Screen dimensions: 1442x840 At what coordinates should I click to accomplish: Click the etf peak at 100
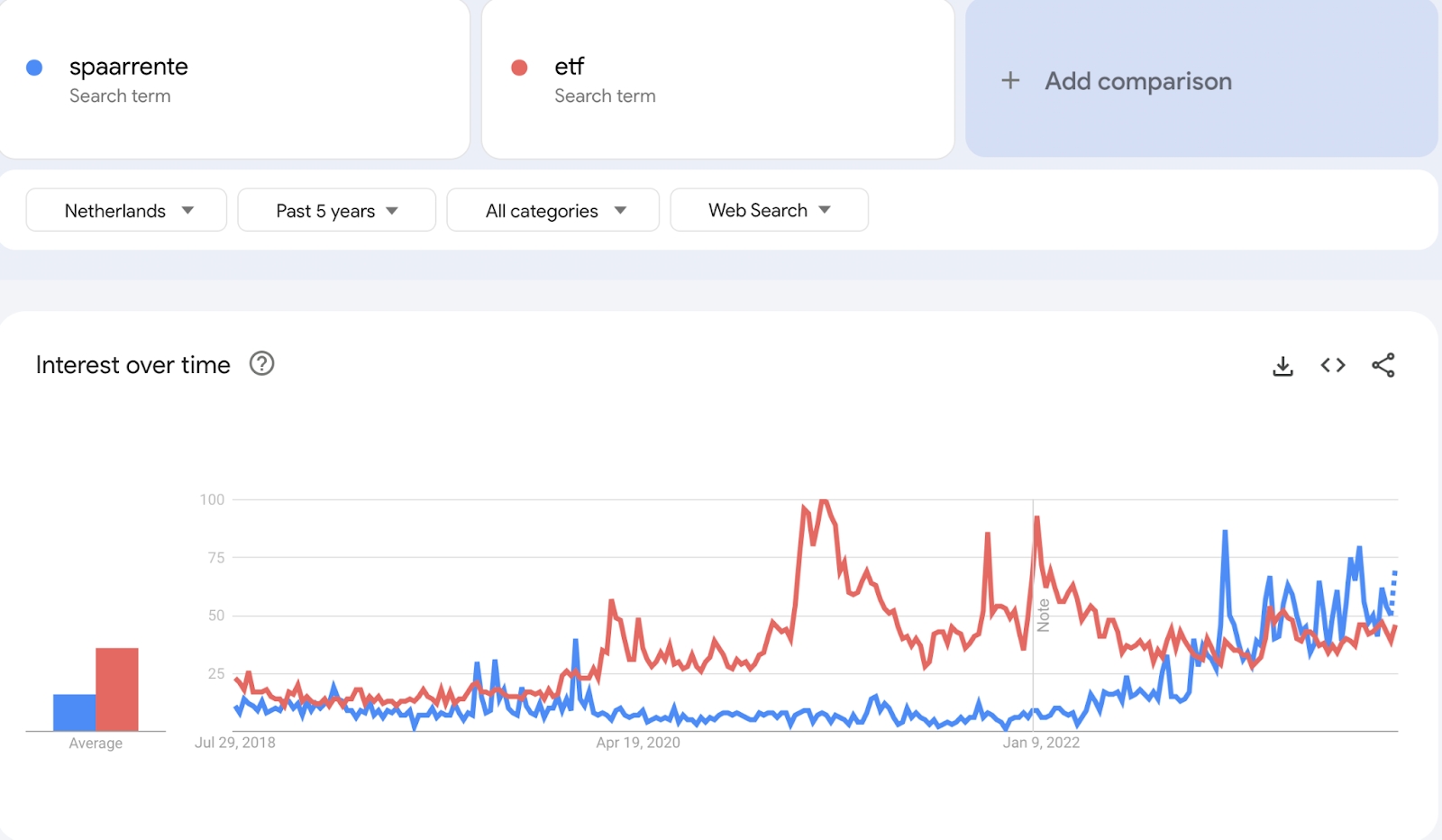pyautogui.click(x=823, y=501)
